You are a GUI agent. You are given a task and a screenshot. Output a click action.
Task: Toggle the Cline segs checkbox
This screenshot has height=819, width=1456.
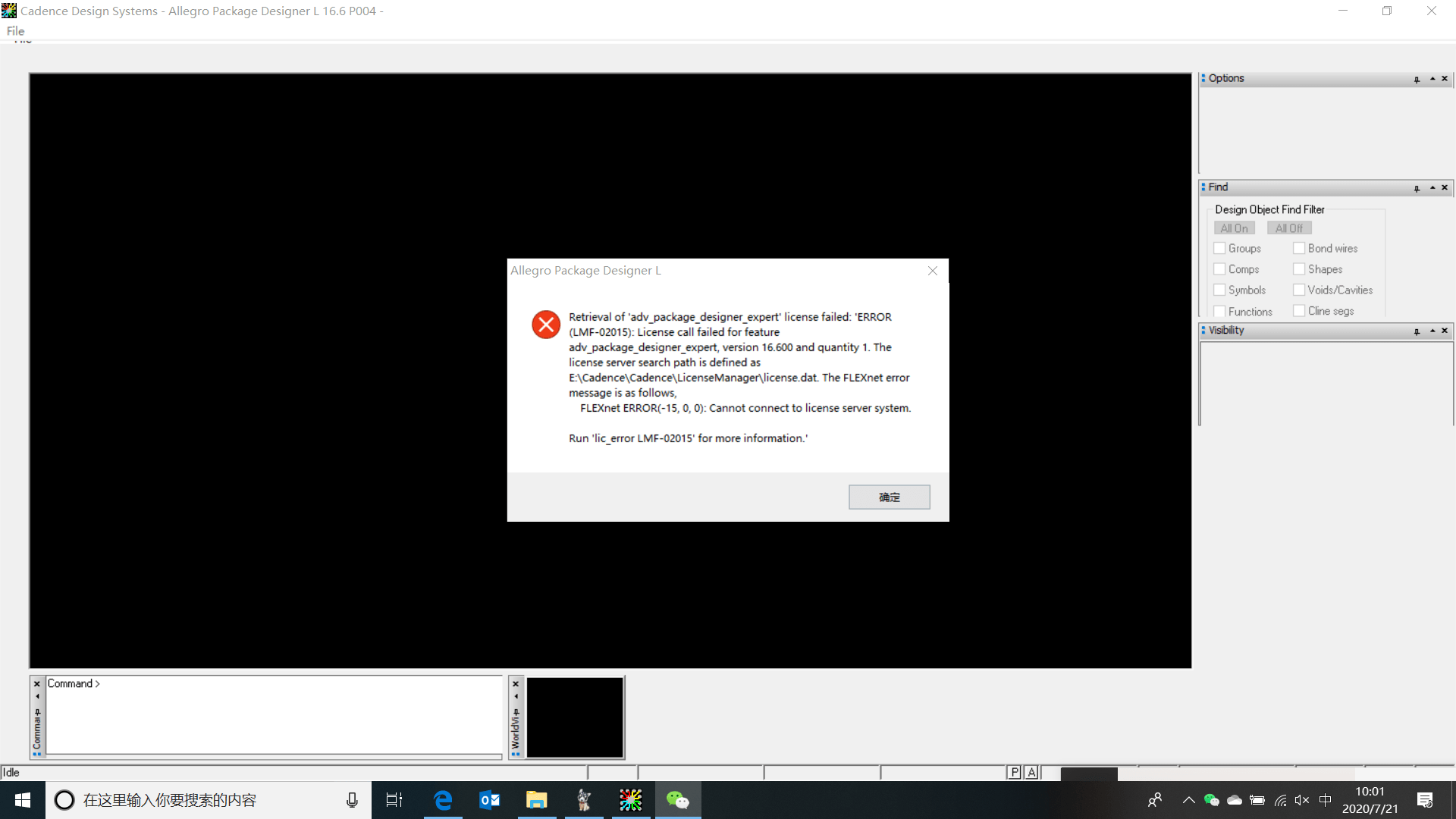(1299, 311)
